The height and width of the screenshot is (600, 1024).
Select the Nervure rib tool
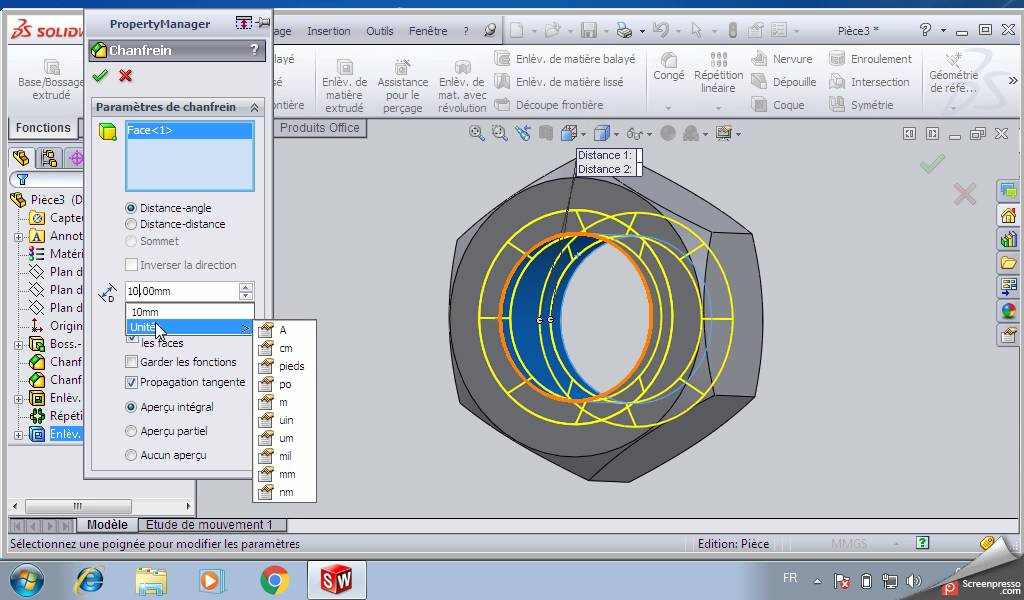(x=782, y=59)
